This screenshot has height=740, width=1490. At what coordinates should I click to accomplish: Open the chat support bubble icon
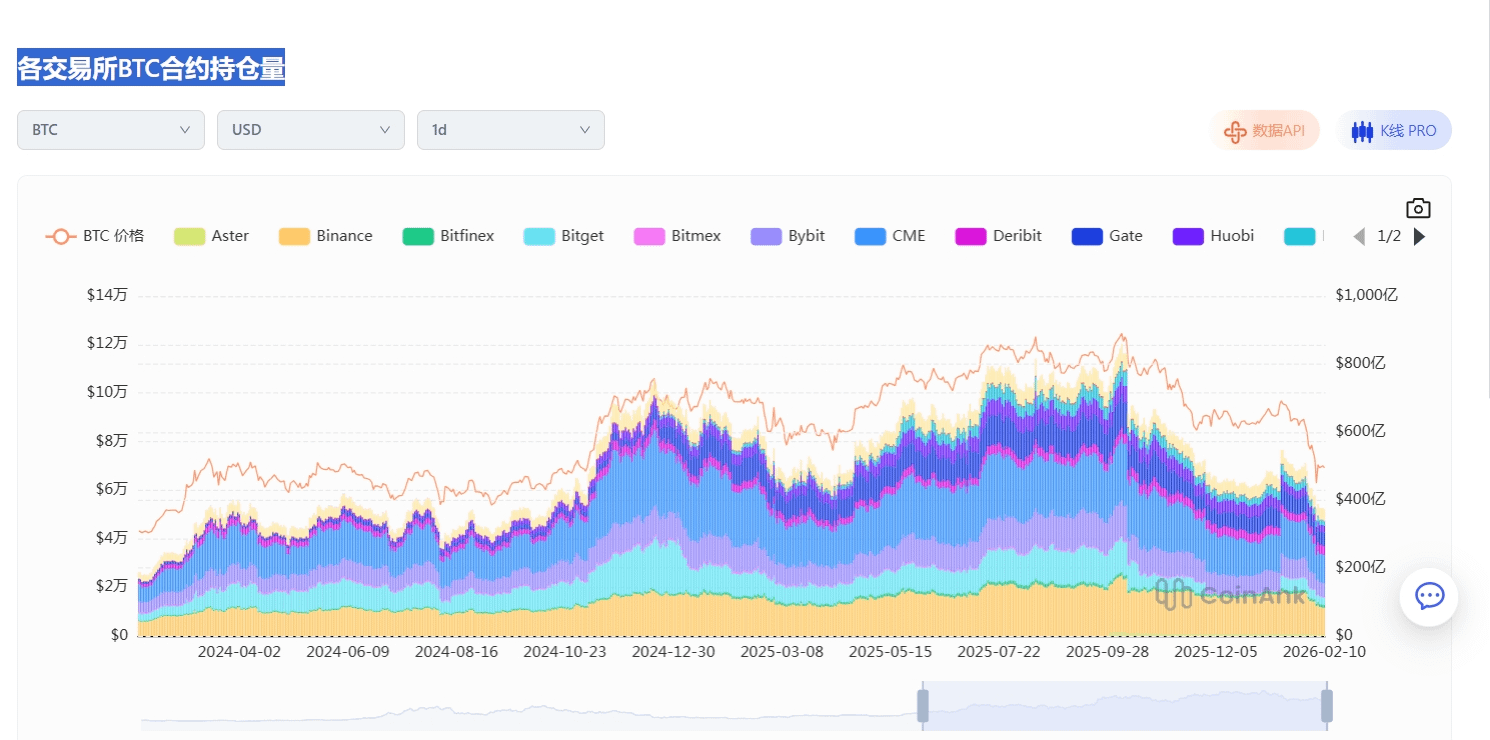(1429, 597)
